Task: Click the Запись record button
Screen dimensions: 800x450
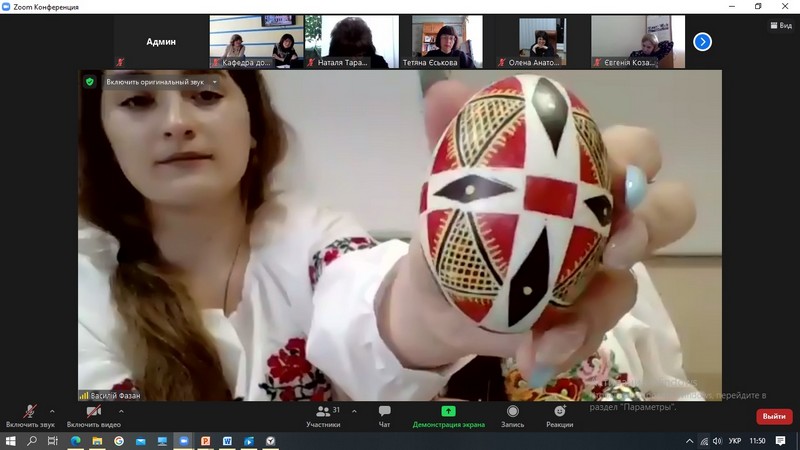Action: (512, 416)
